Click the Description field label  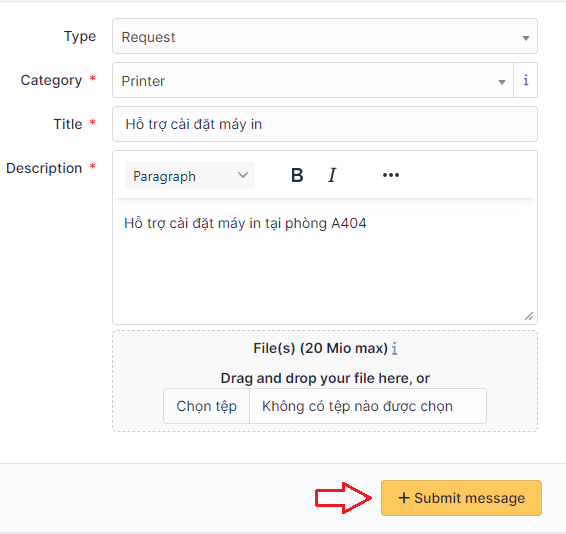pyautogui.click(x=44, y=168)
